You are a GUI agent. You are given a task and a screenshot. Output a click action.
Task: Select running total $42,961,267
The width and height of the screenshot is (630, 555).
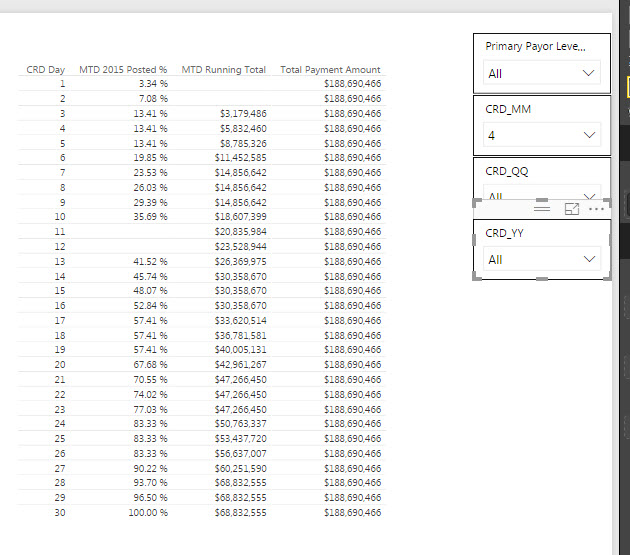[x=240, y=365]
